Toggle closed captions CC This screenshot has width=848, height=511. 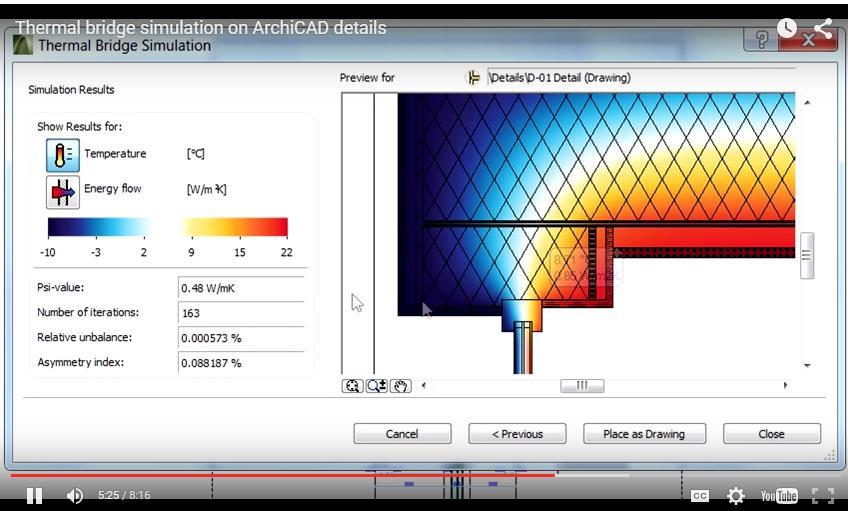click(699, 495)
